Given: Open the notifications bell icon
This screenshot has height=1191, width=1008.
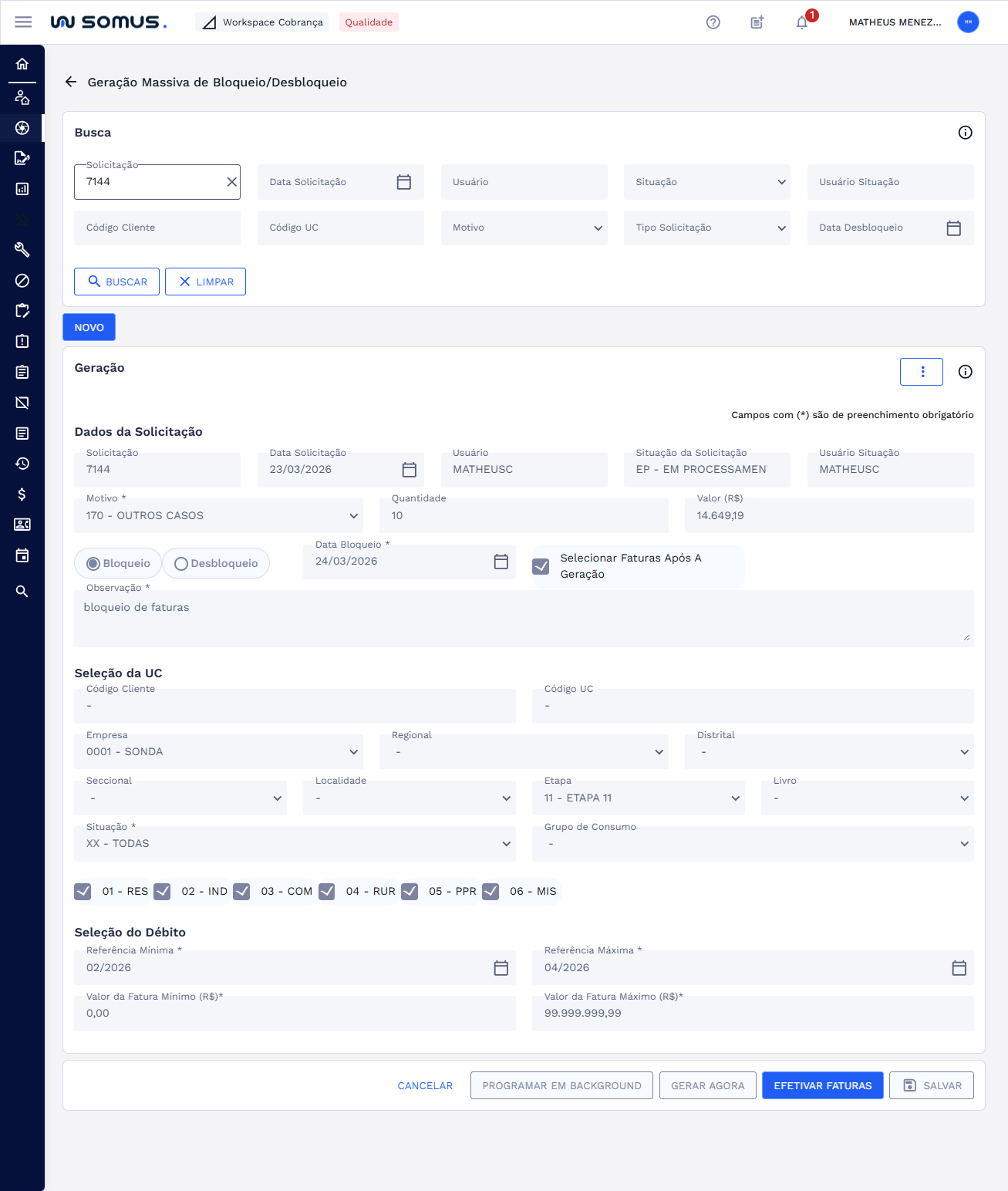Looking at the screenshot, I should [x=802, y=22].
